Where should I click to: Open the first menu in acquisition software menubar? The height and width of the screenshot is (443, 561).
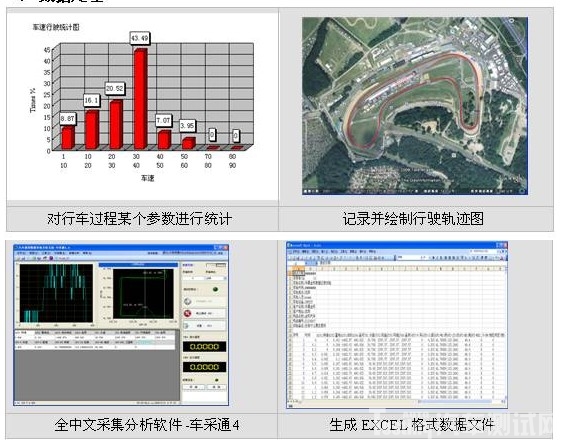coord(21,253)
